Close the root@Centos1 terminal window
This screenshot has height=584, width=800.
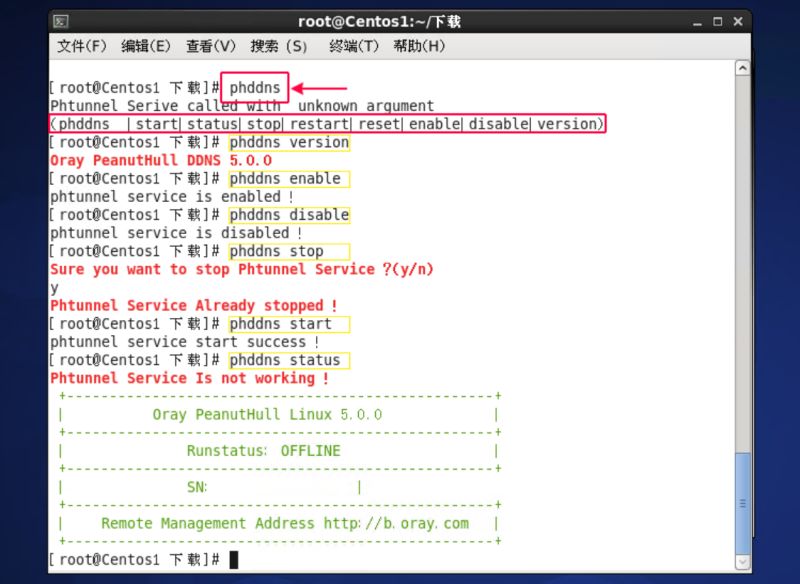tap(739, 21)
